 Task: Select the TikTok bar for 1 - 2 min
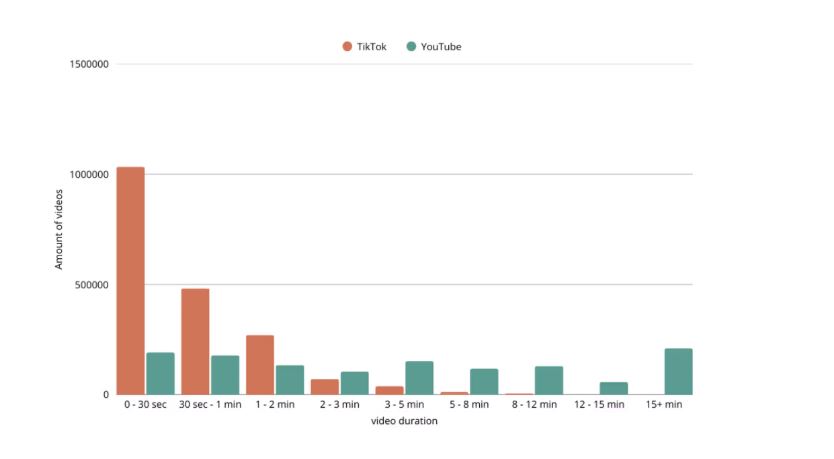pos(260,365)
